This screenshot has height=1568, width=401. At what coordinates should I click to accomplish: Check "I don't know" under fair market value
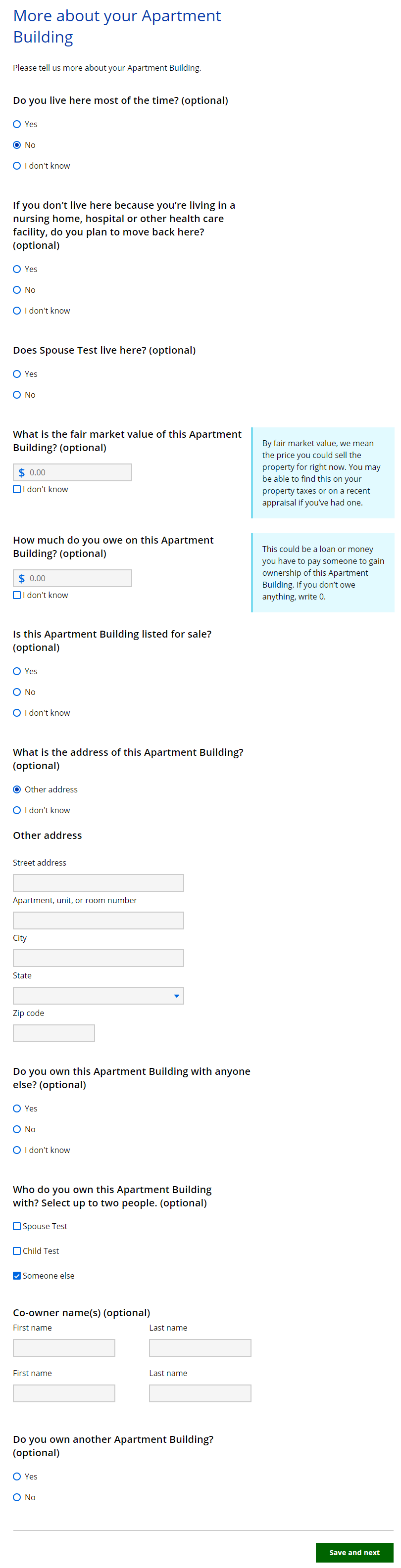pyautogui.click(x=17, y=489)
